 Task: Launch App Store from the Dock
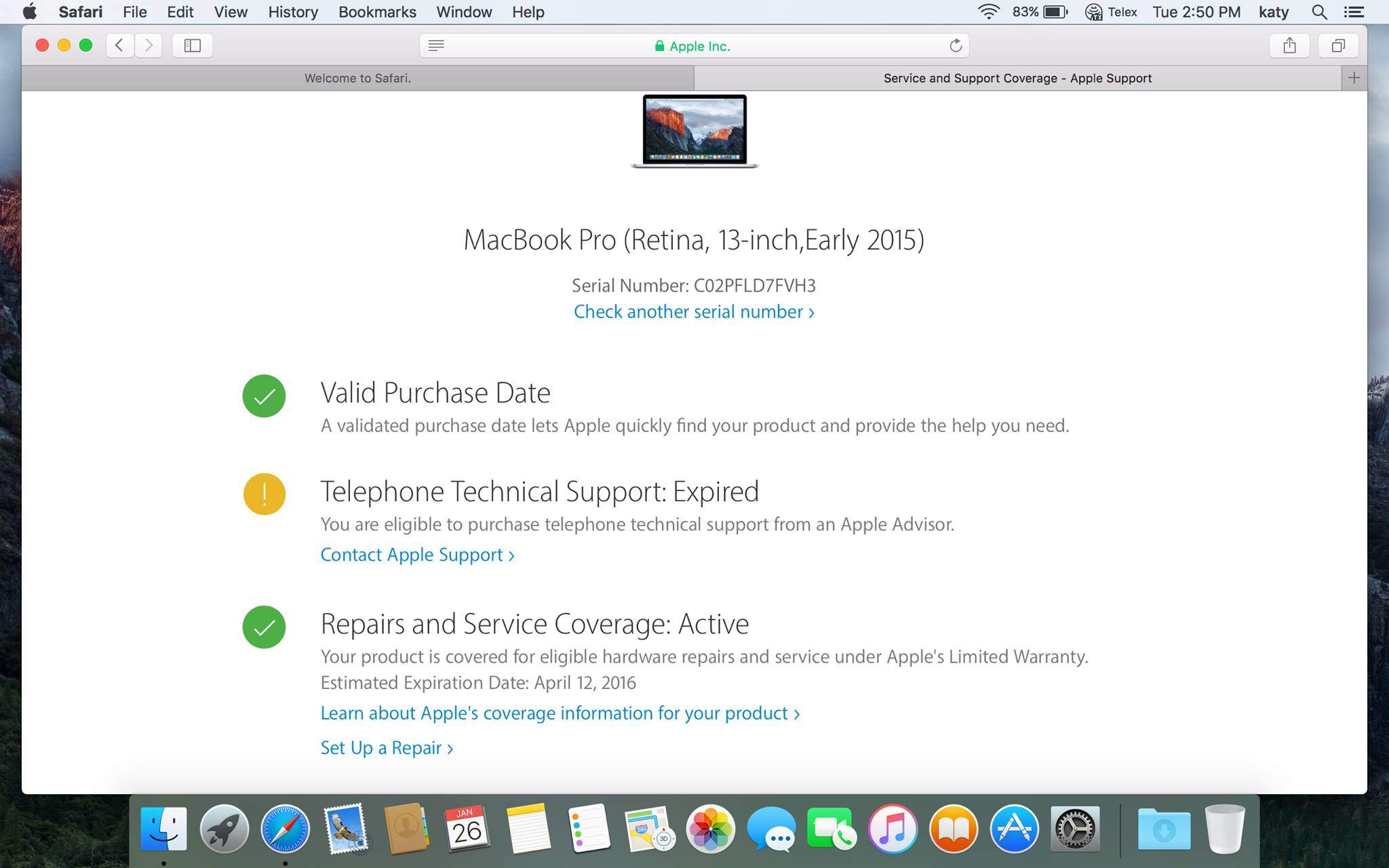(1014, 829)
